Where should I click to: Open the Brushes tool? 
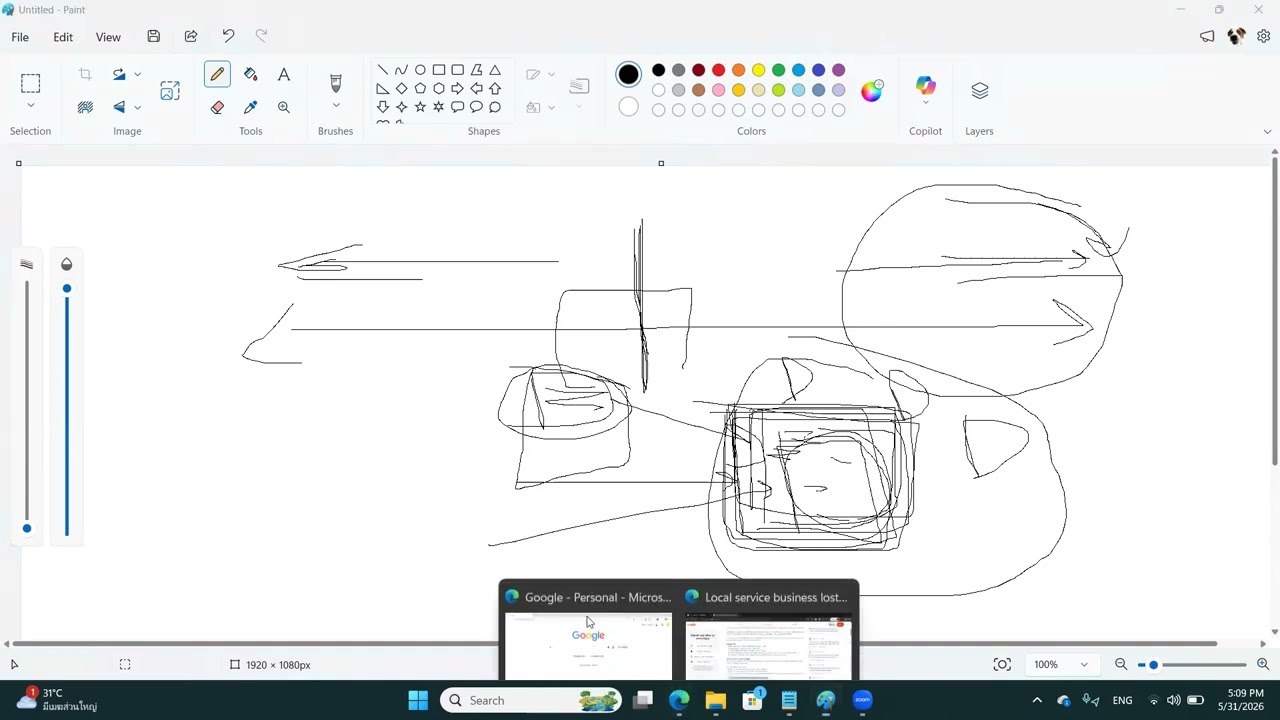[x=336, y=83]
